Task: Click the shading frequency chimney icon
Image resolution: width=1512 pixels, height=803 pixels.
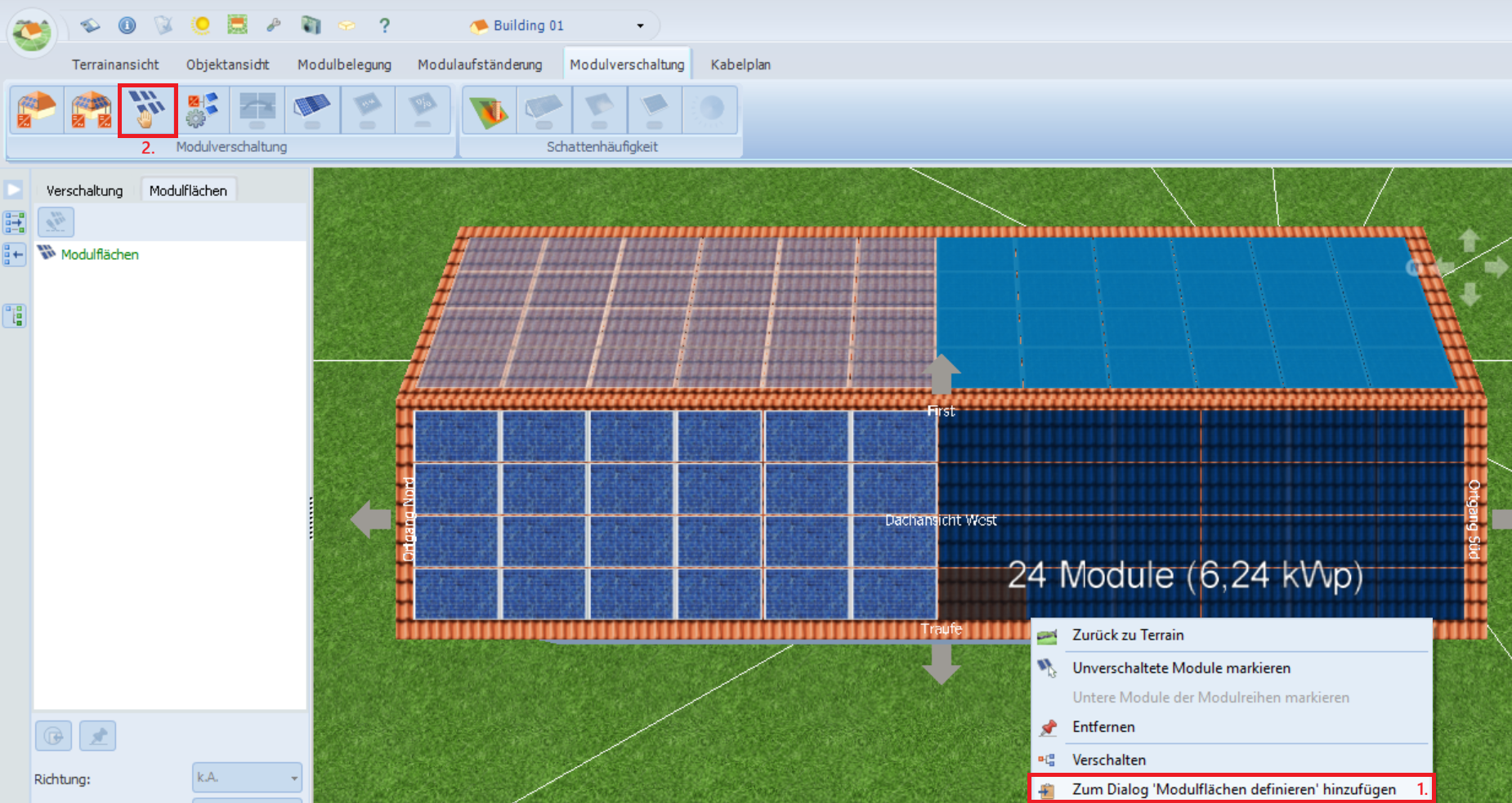Action: click(x=488, y=110)
